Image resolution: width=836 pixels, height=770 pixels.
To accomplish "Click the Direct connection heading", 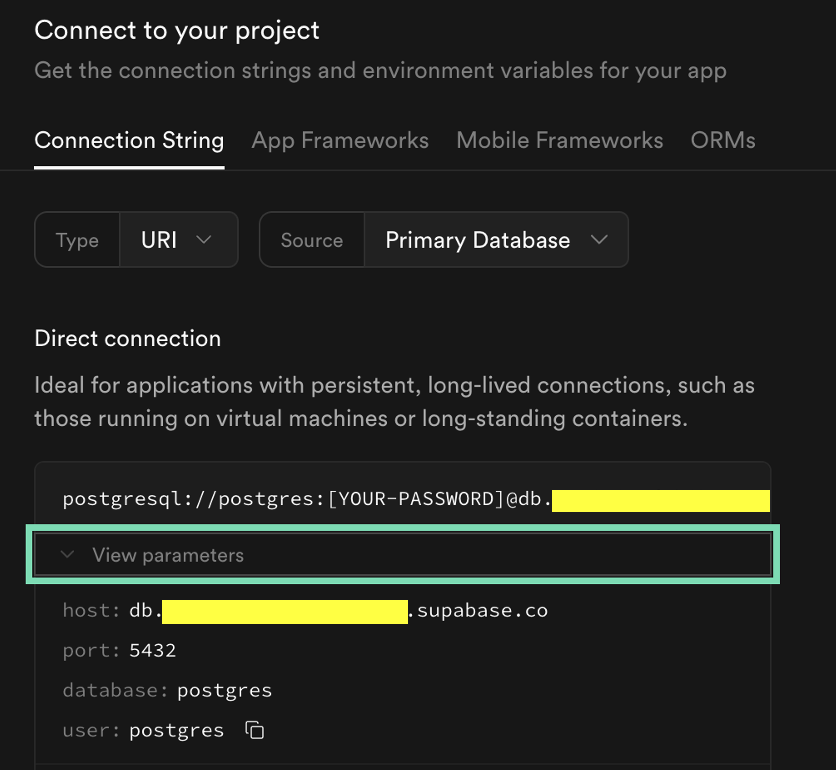I will (x=127, y=338).
